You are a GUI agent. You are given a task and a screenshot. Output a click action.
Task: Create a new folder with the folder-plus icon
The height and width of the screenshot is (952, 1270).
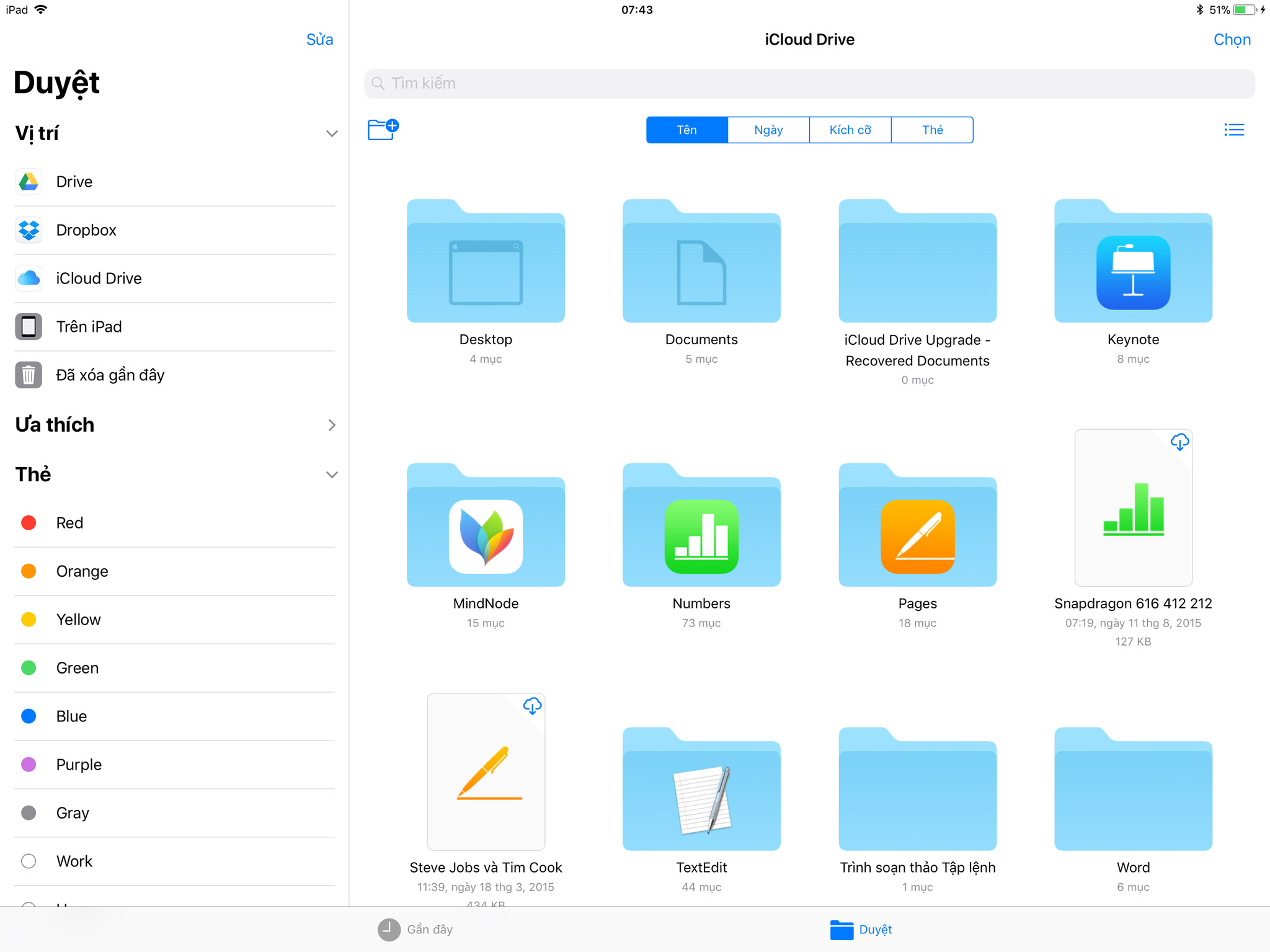coord(383,130)
